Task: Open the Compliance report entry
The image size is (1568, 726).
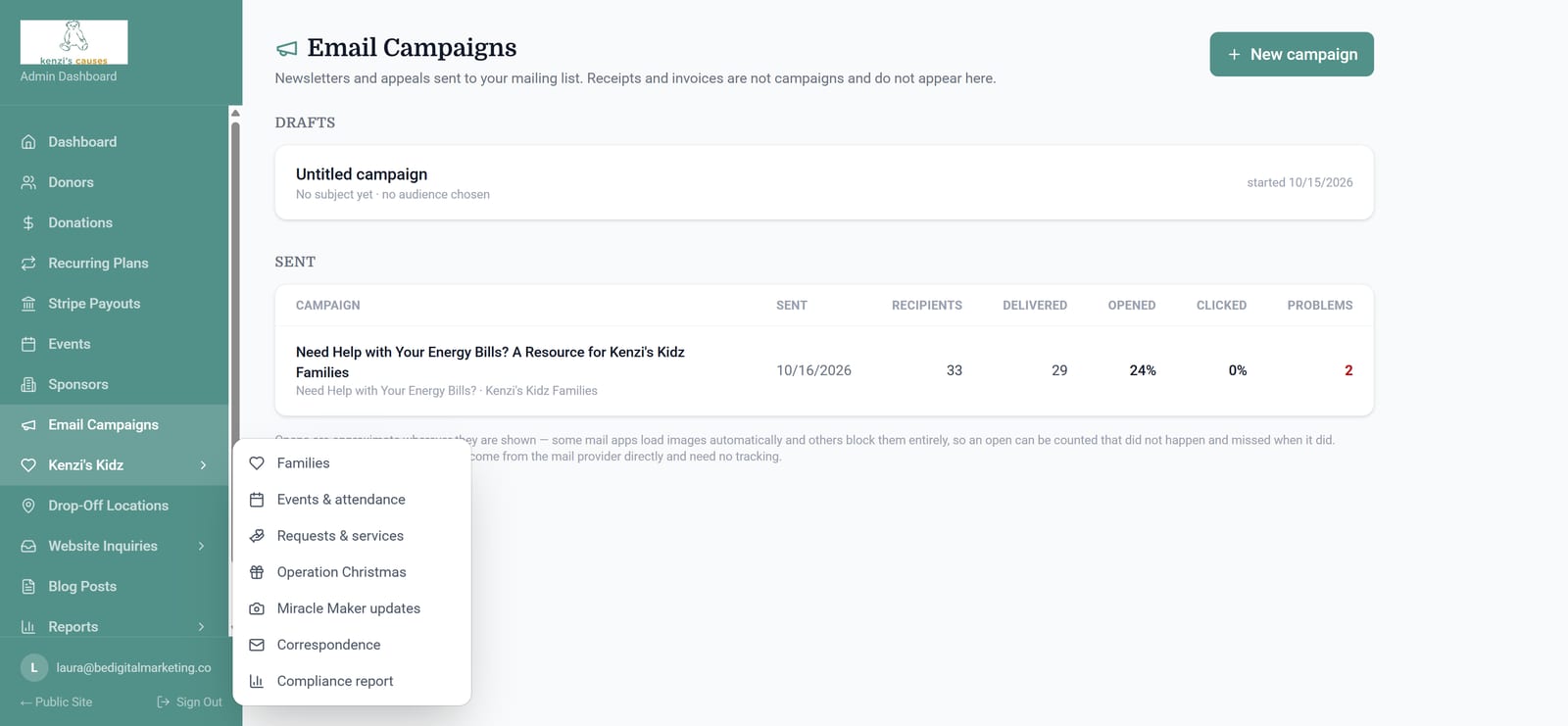Action: [352, 681]
